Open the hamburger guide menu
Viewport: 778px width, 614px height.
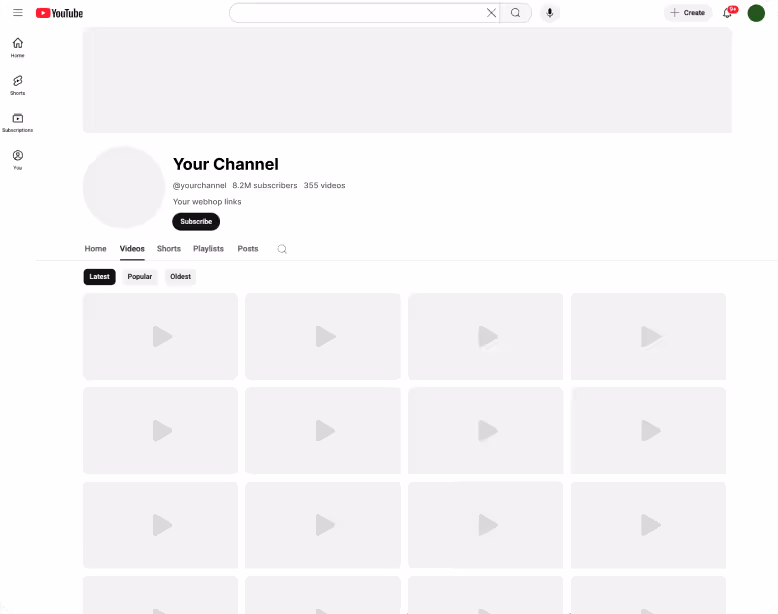(x=18, y=13)
